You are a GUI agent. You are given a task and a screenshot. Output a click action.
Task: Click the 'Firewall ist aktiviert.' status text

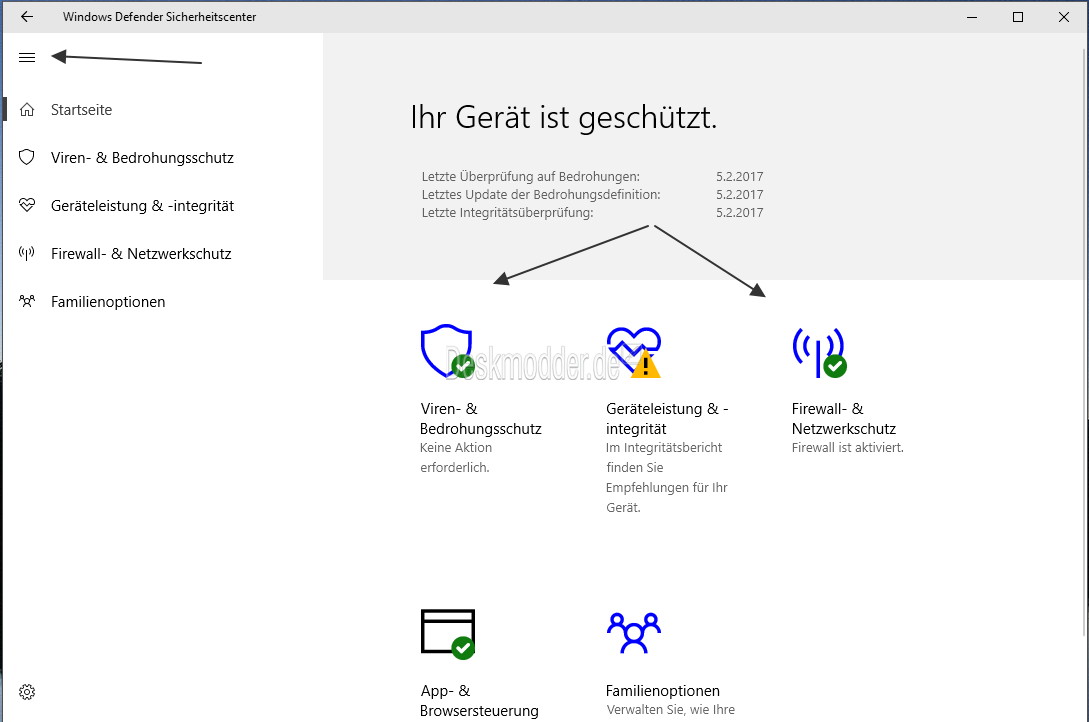pos(847,448)
